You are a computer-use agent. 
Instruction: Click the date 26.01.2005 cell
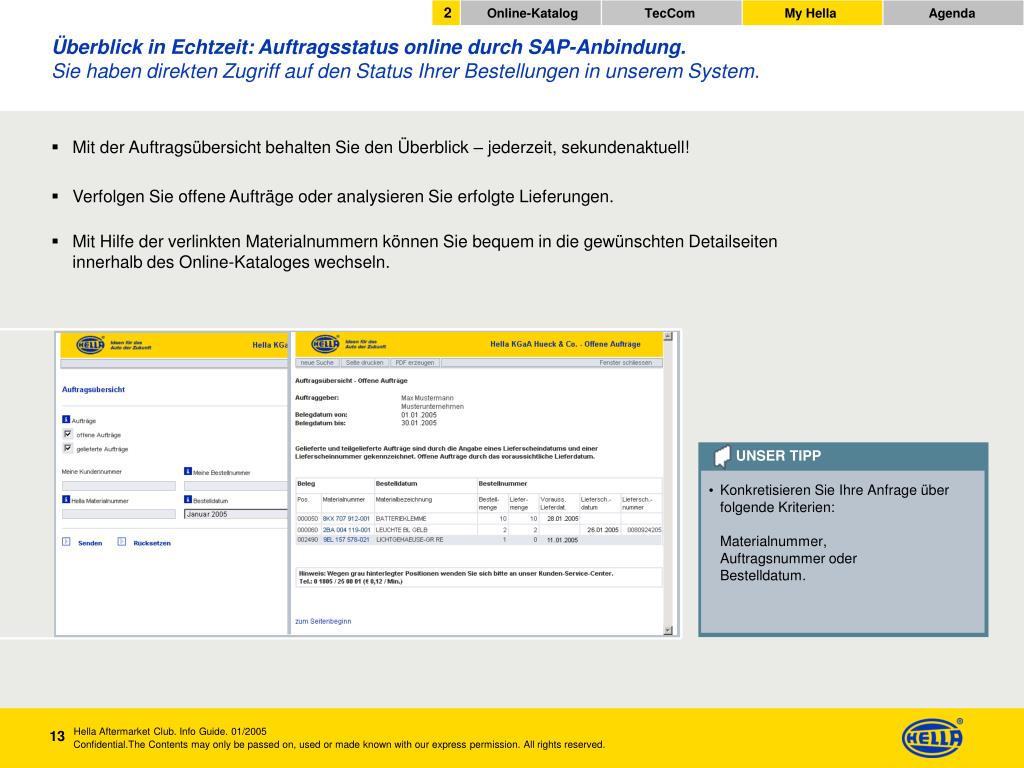(603, 530)
